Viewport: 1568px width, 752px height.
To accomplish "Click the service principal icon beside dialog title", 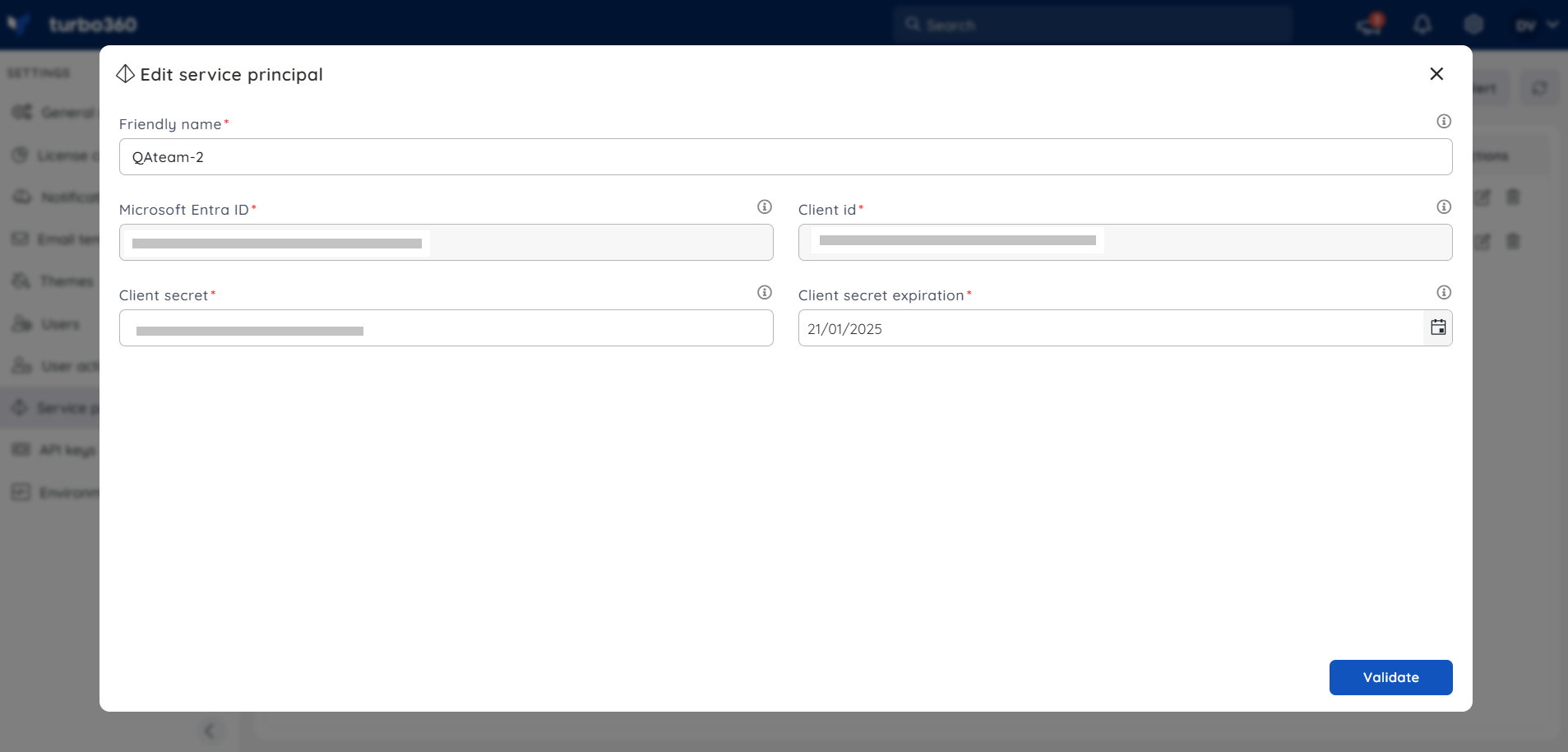I will tap(125, 74).
